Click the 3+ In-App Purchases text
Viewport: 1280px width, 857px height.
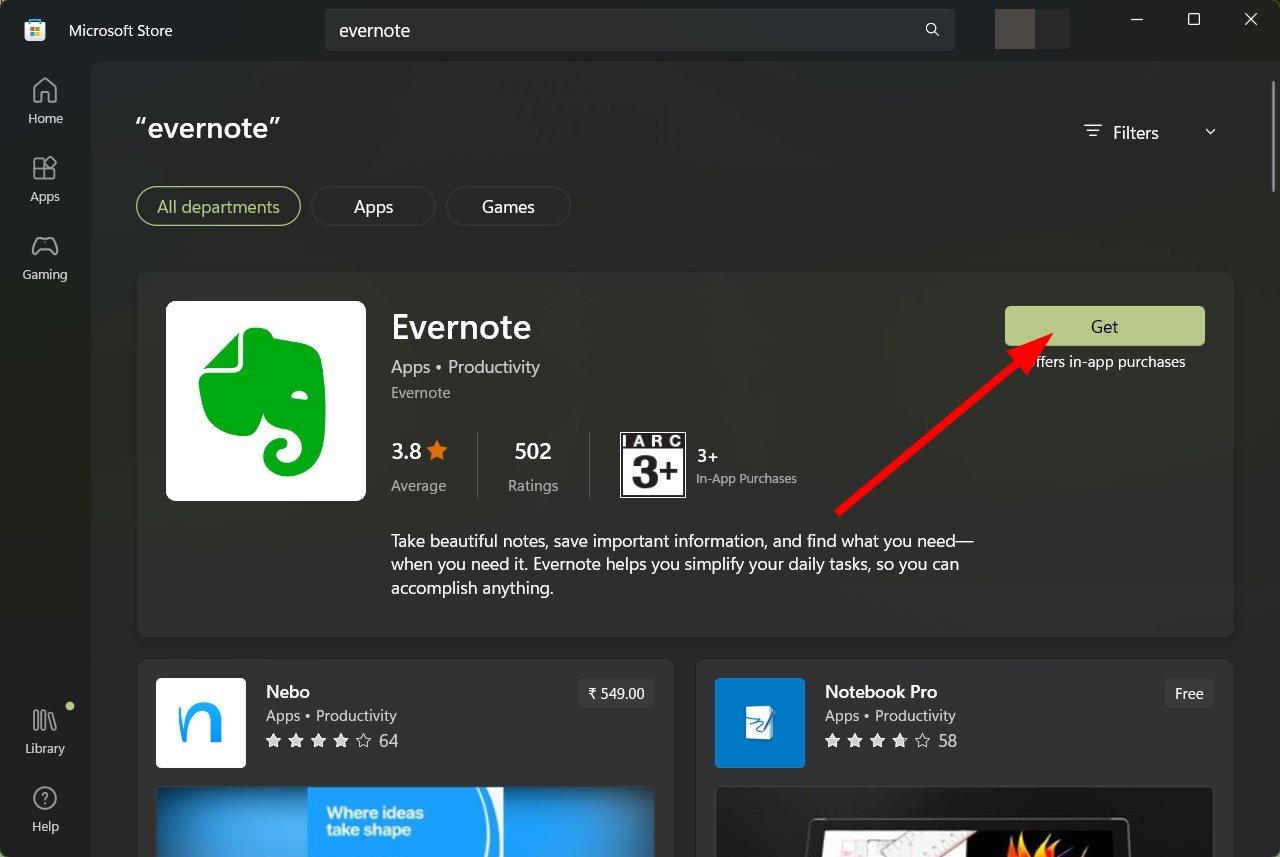(746, 466)
